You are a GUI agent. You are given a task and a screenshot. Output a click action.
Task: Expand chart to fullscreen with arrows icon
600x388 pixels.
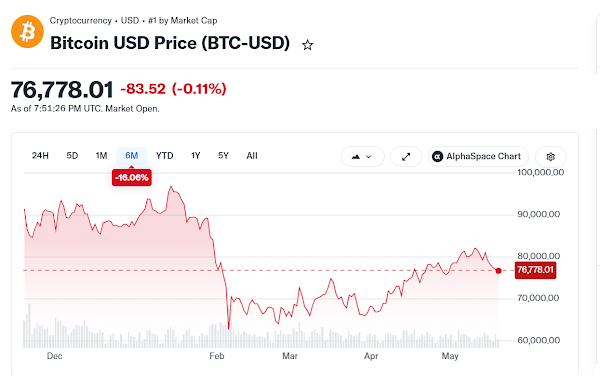406,157
